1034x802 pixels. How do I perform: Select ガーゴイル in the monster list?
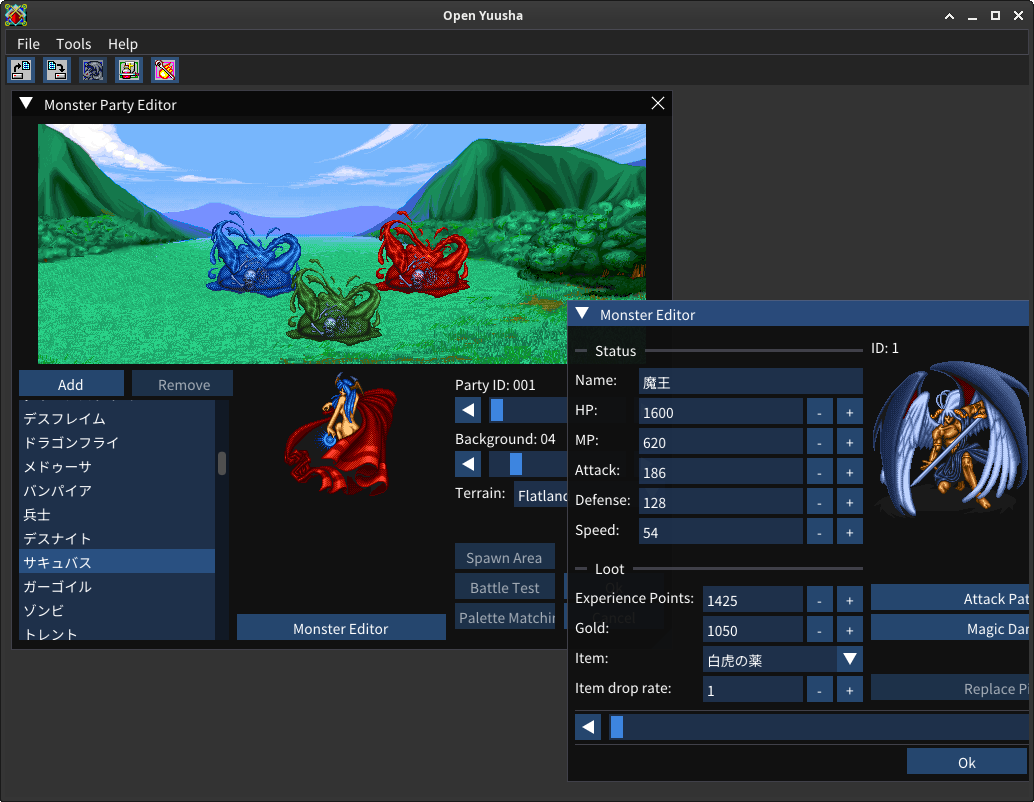coord(117,586)
